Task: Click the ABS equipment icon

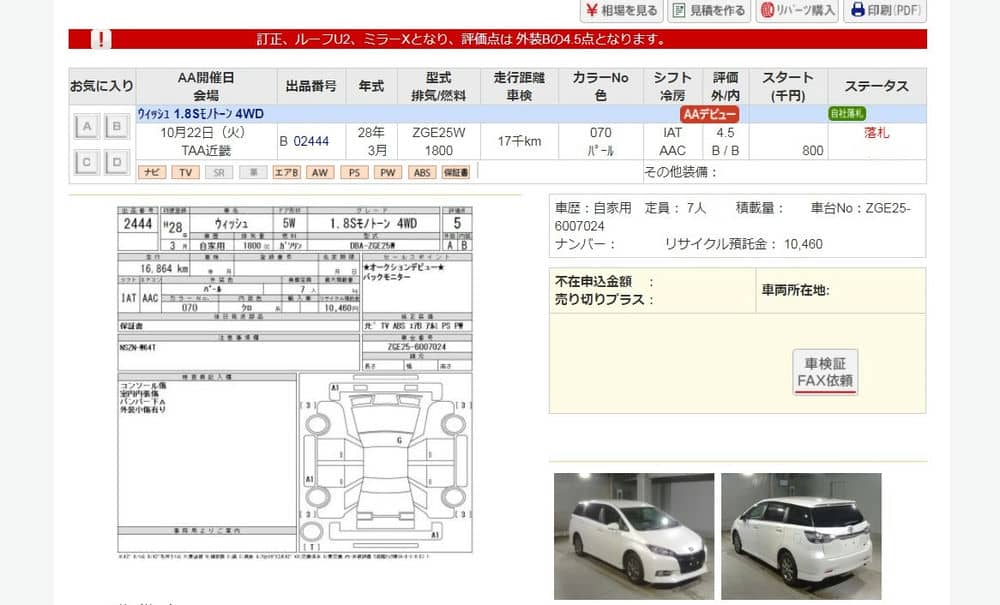Action: click(x=422, y=172)
